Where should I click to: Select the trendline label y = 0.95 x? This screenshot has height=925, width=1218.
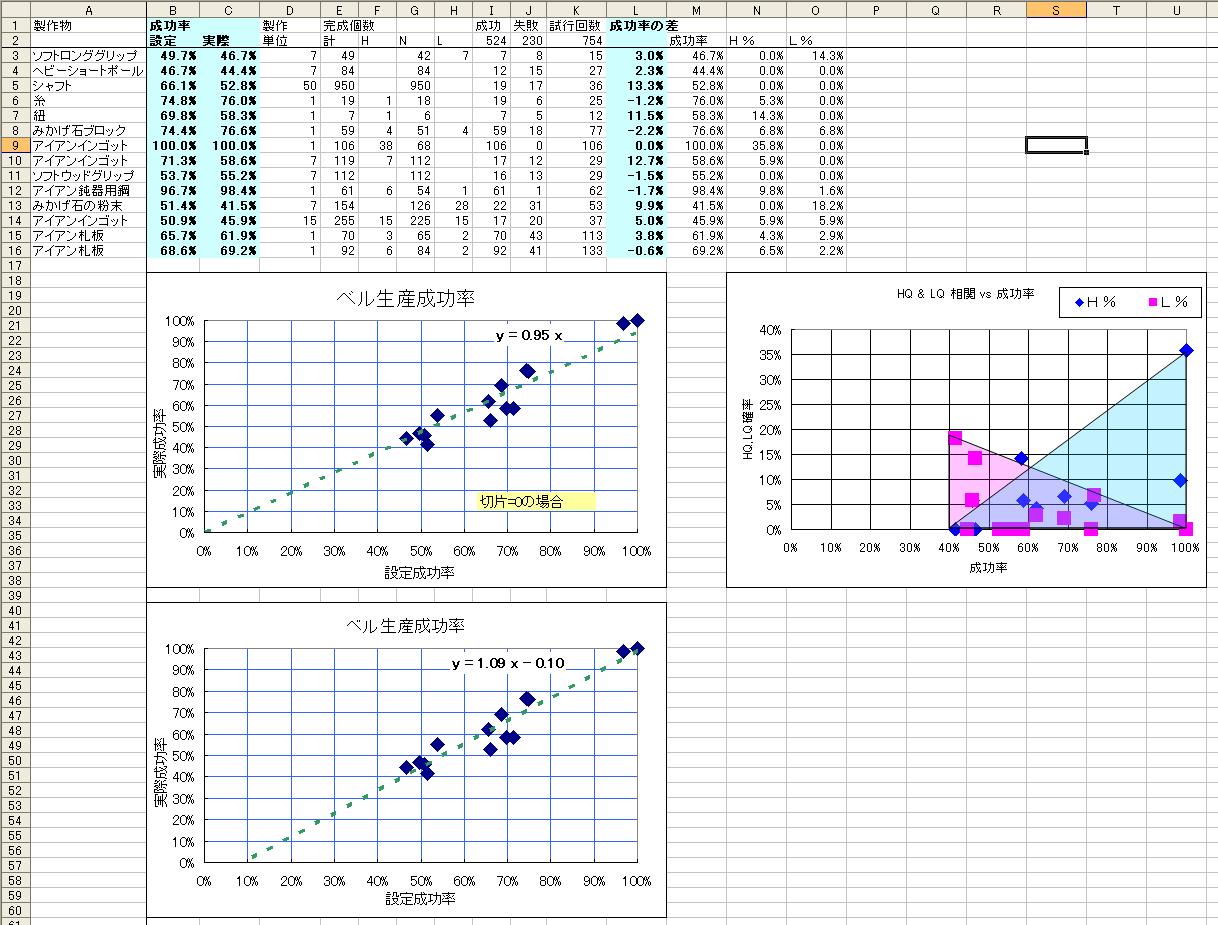(x=529, y=336)
